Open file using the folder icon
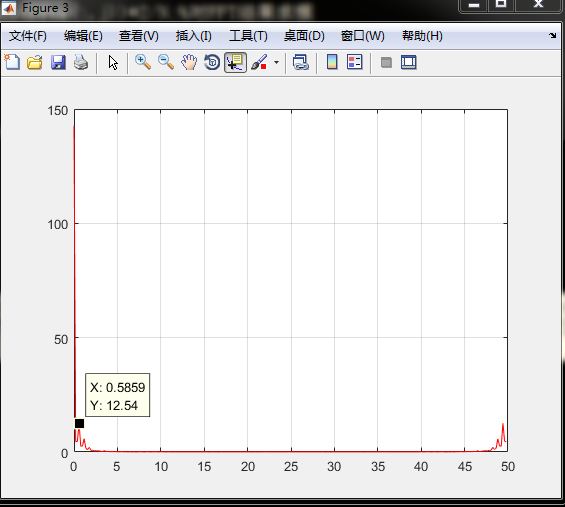 click(x=35, y=62)
